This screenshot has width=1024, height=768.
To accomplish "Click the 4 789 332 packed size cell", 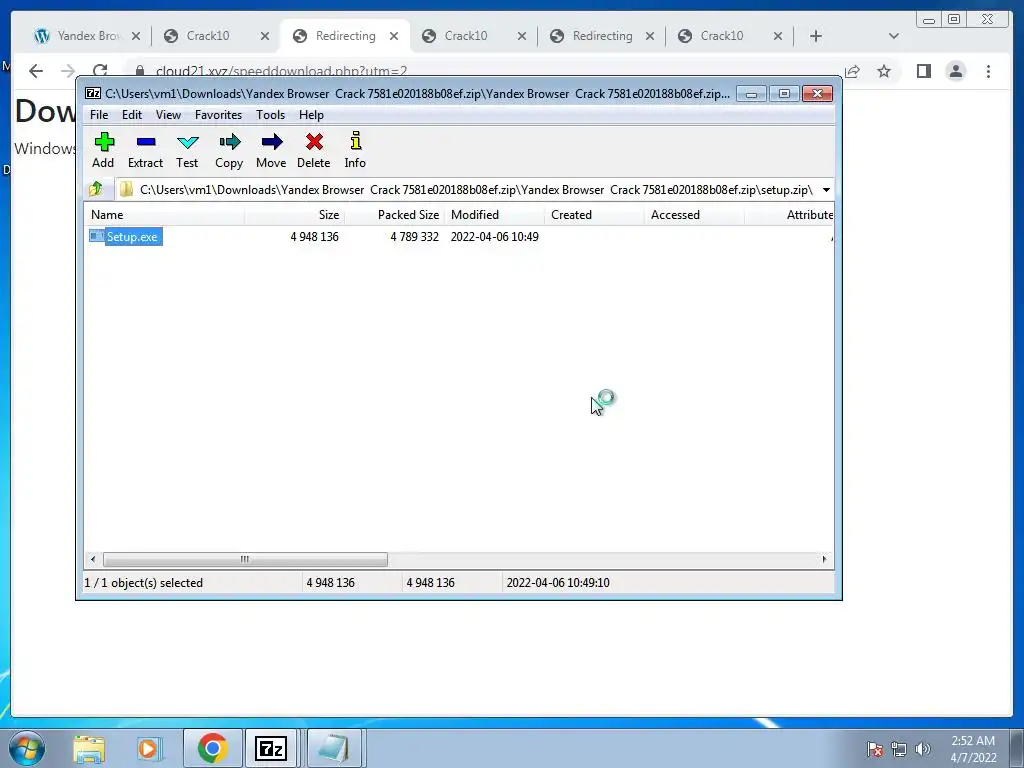I will click(414, 236).
